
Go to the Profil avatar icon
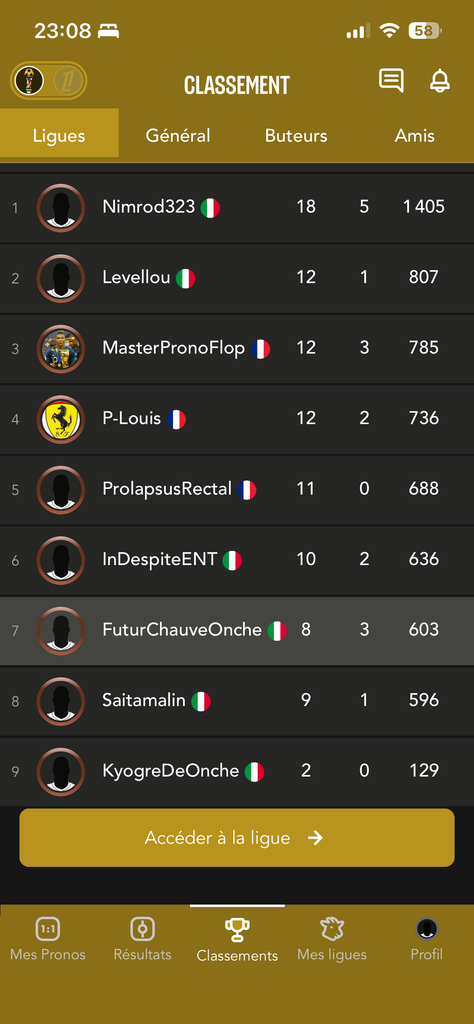(426, 928)
